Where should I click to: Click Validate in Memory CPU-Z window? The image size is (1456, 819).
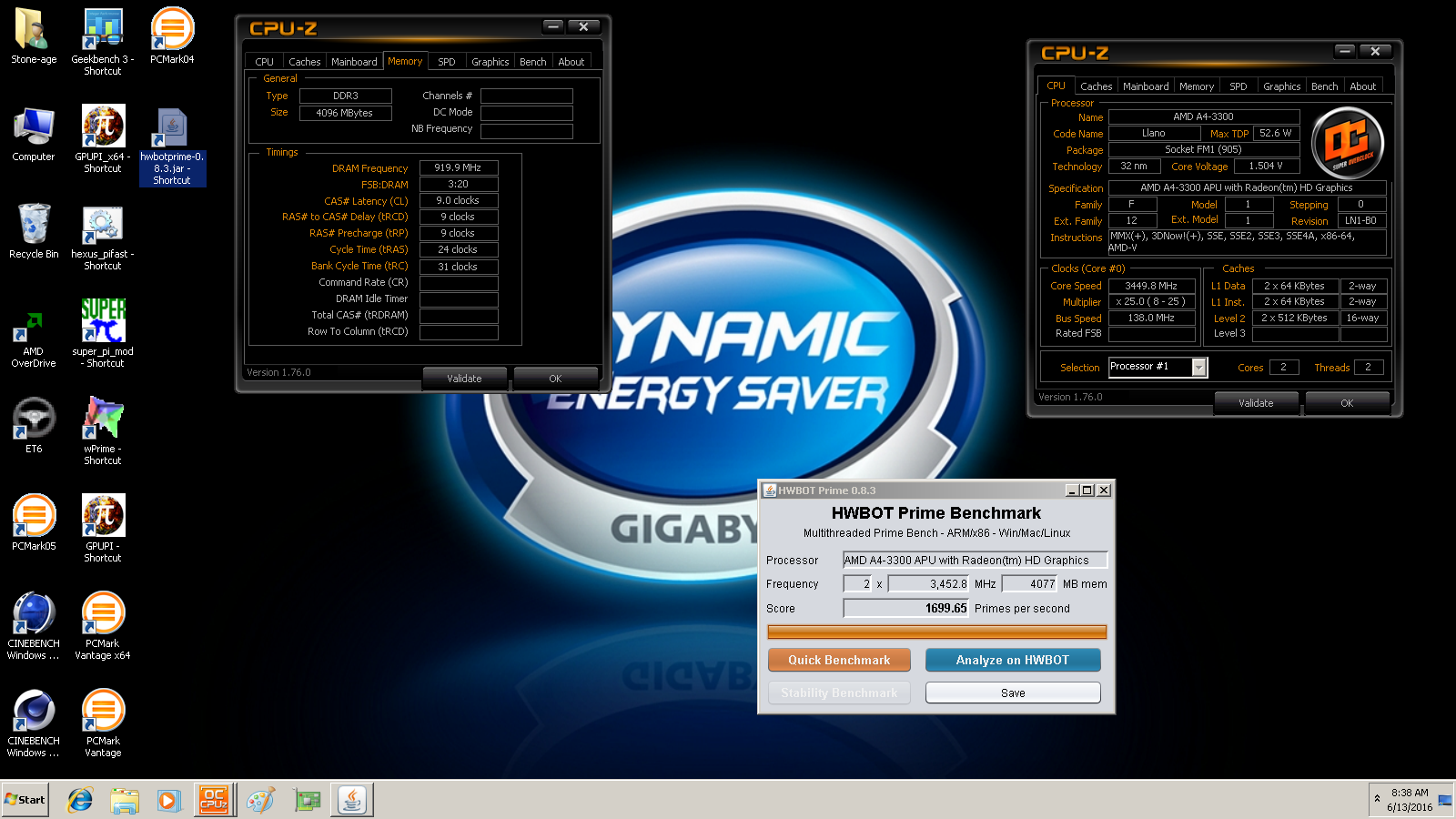click(x=464, y=379)
